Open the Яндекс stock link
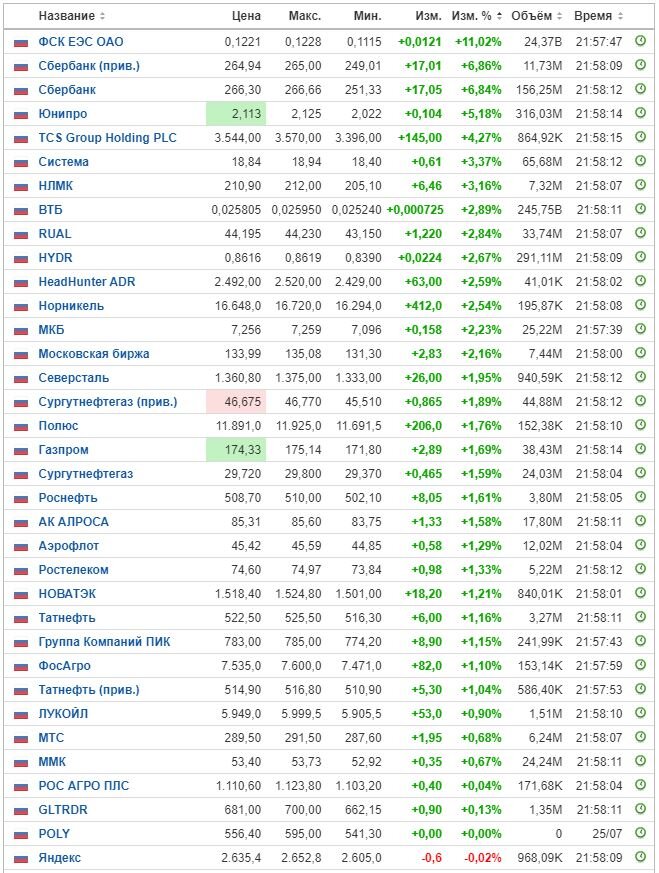 (60, 857)
